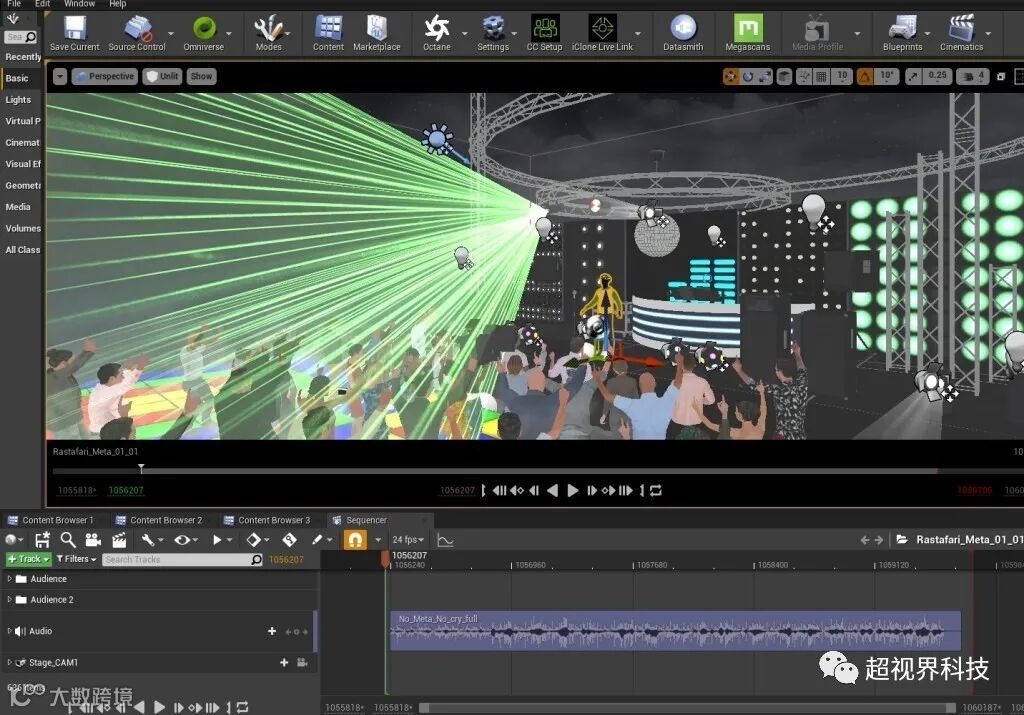
Task: Open the Datasmith importer
Action: tap(683, 33)
